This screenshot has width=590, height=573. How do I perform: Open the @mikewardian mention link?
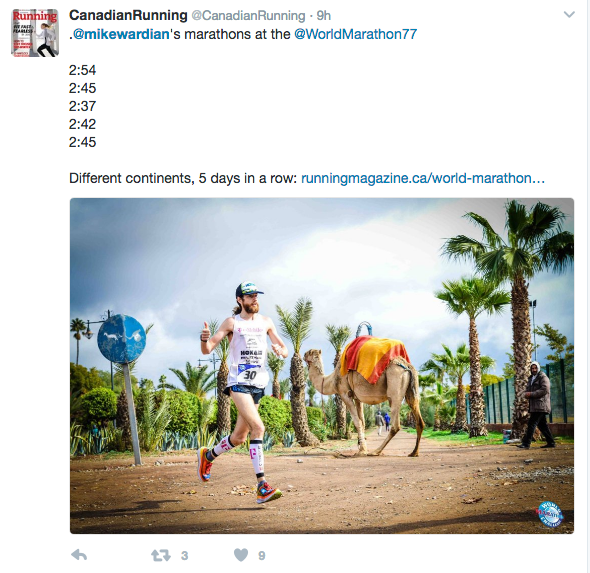121,34
